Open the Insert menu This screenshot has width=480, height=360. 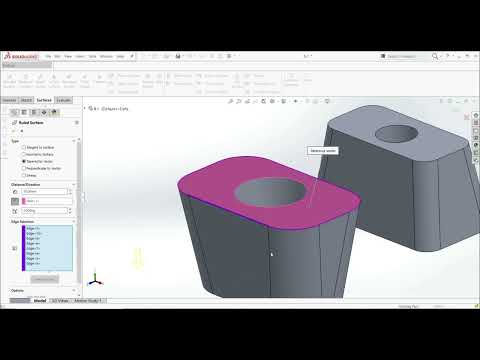80,56
